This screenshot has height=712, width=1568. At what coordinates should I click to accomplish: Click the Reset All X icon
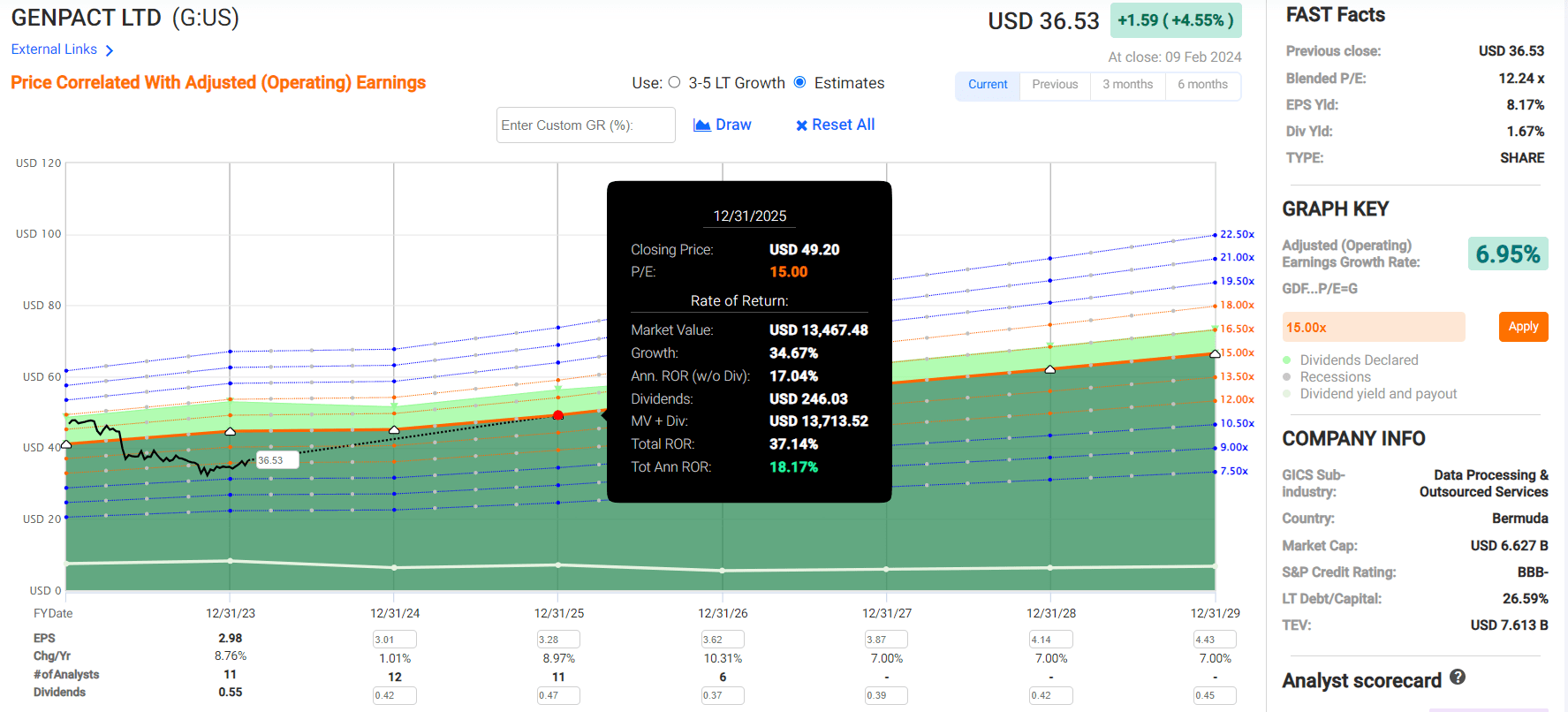point(801,125)
